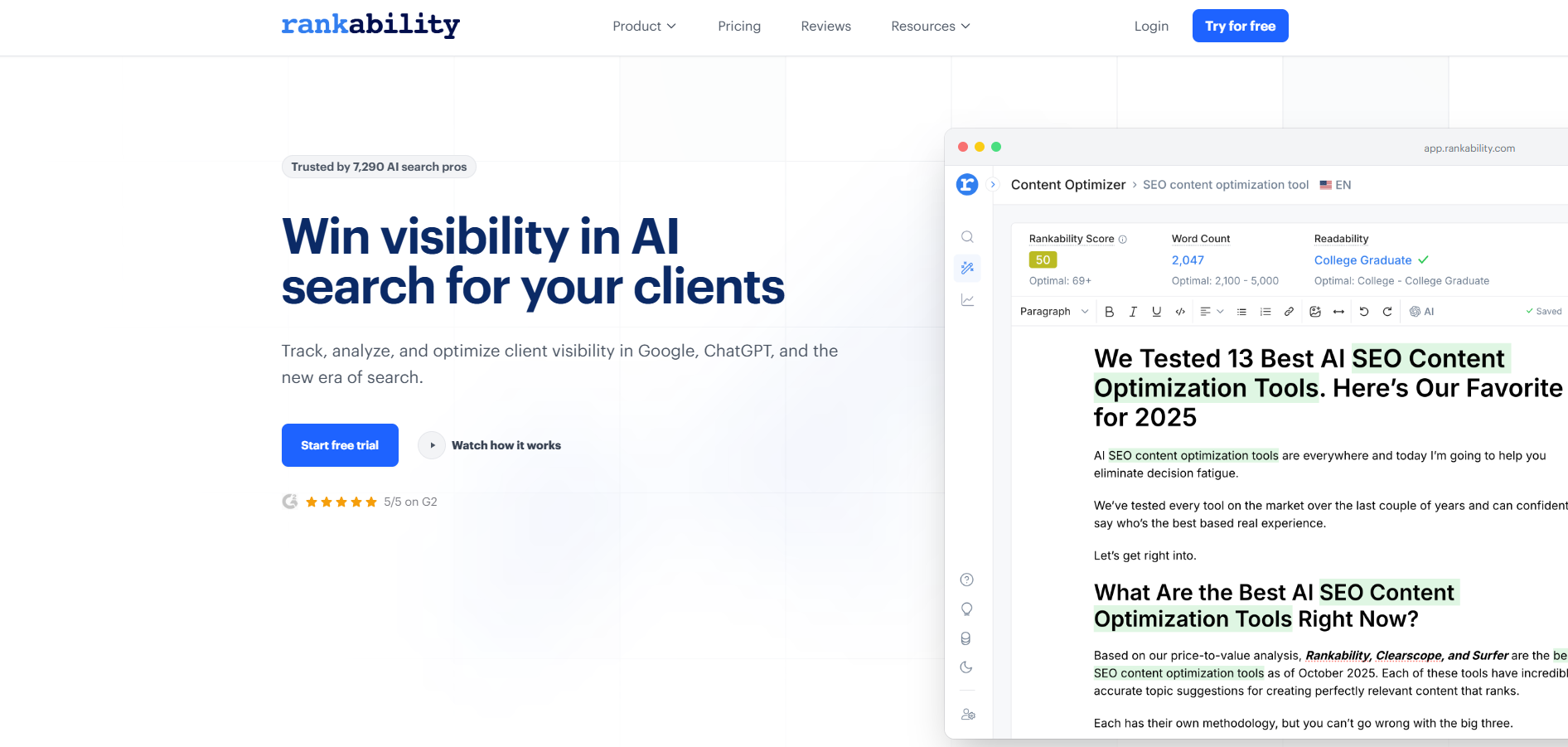Viewport: 1568px width, 747px height.
Task: Open the Paragraph style dropdown
Action: tap(1053, 312)
